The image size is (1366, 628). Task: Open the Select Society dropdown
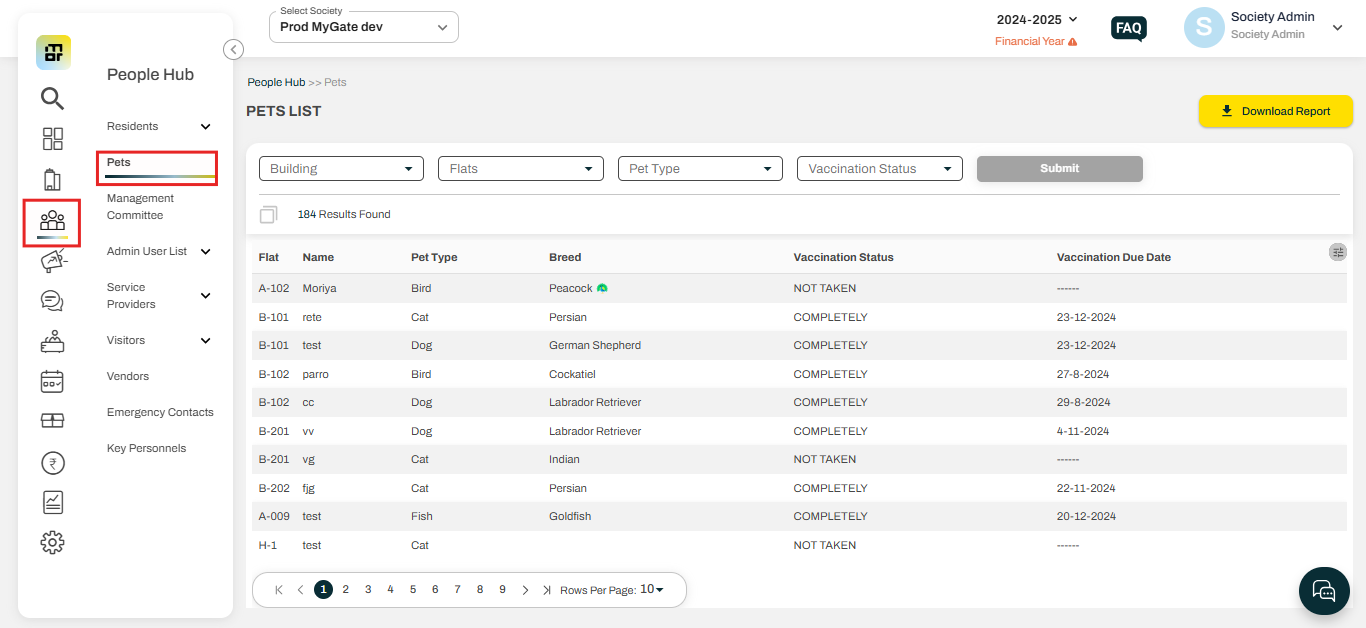(364, 27)
